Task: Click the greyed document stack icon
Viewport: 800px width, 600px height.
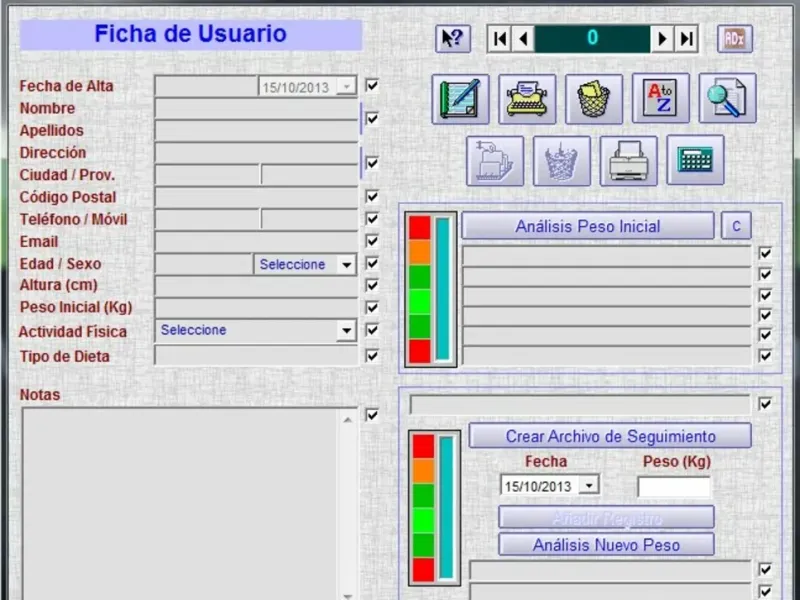Action: tap(495, 161)
